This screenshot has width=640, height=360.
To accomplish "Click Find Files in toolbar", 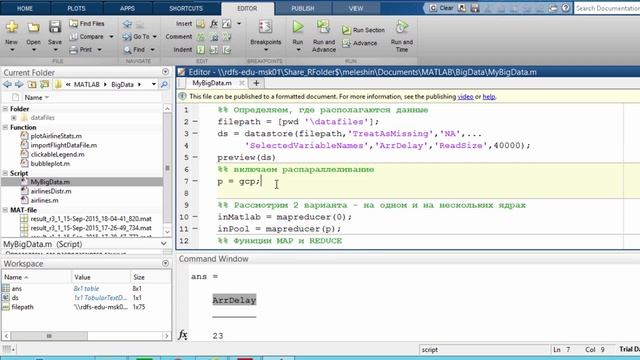I will tap(87, 24).
